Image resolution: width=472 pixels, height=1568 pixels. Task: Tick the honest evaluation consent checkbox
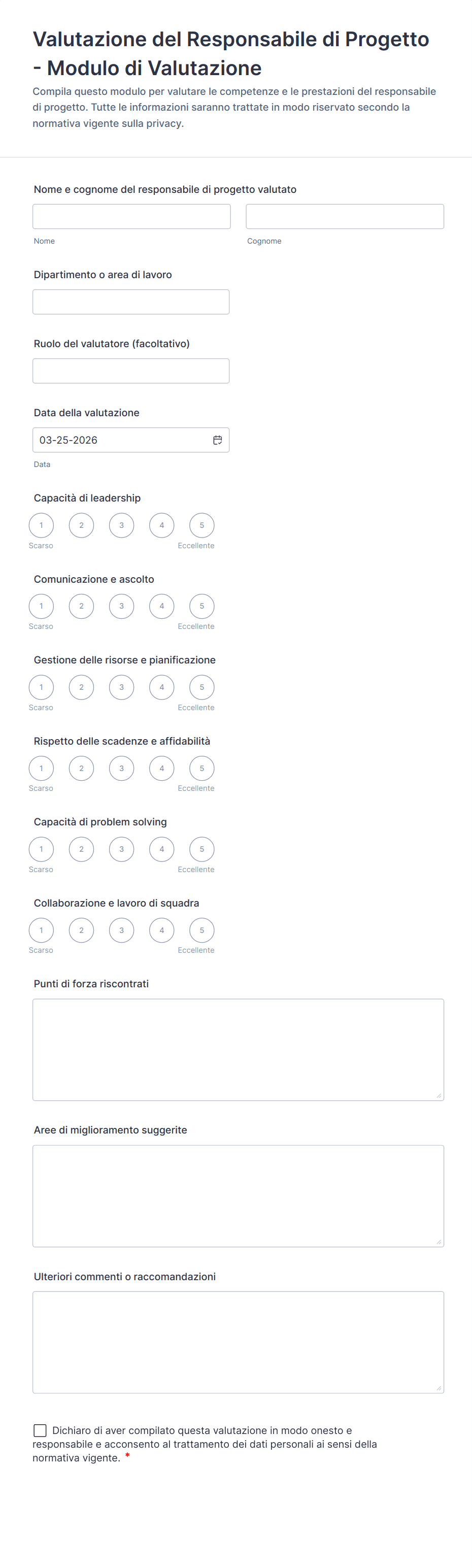40,1430
